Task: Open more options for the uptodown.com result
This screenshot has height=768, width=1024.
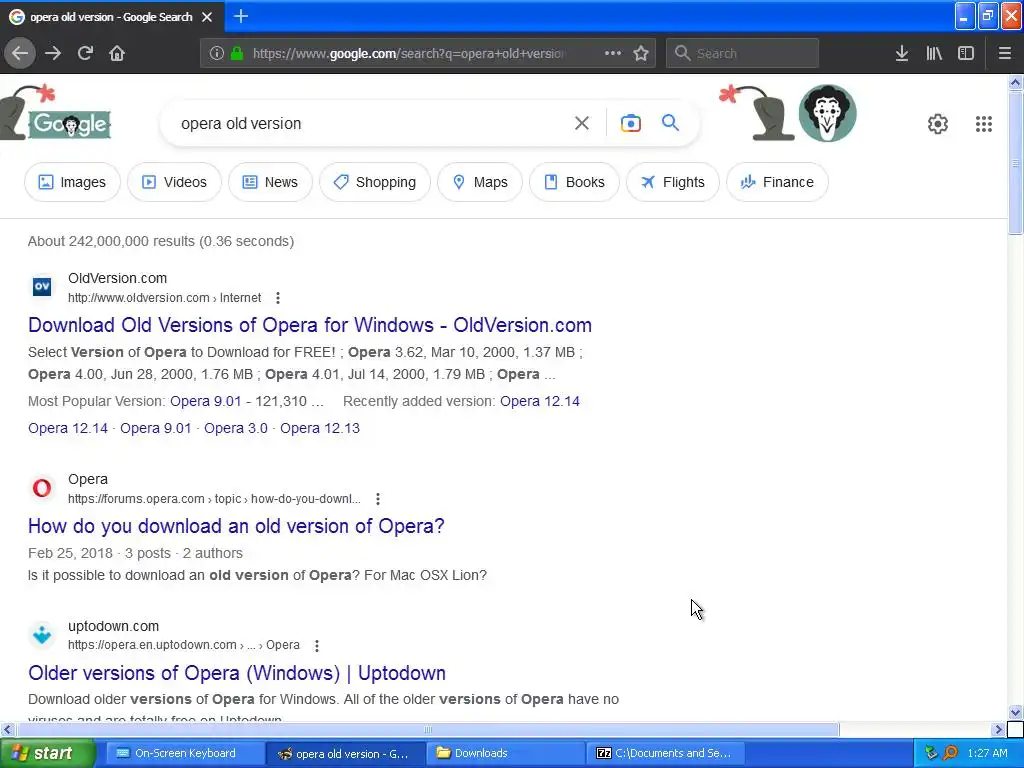Action: (317, 645)
